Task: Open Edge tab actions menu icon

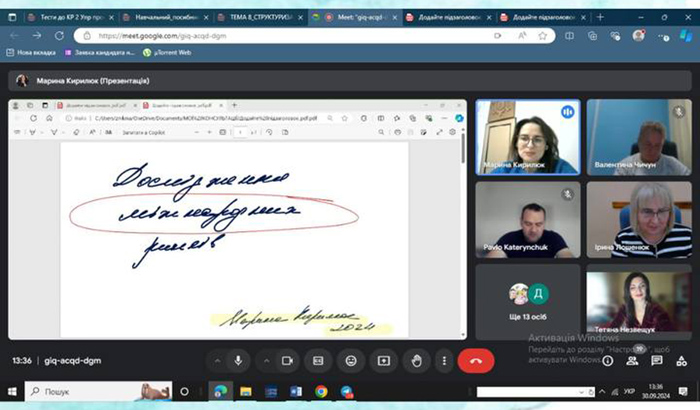Action: pyautogui.click(x=12, y=17)
